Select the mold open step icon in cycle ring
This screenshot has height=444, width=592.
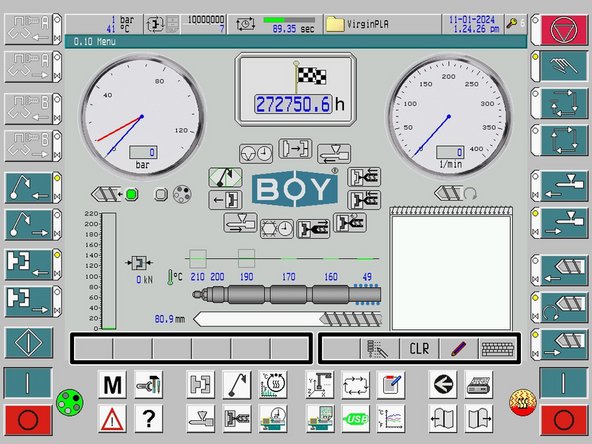(x=225, y=200)
